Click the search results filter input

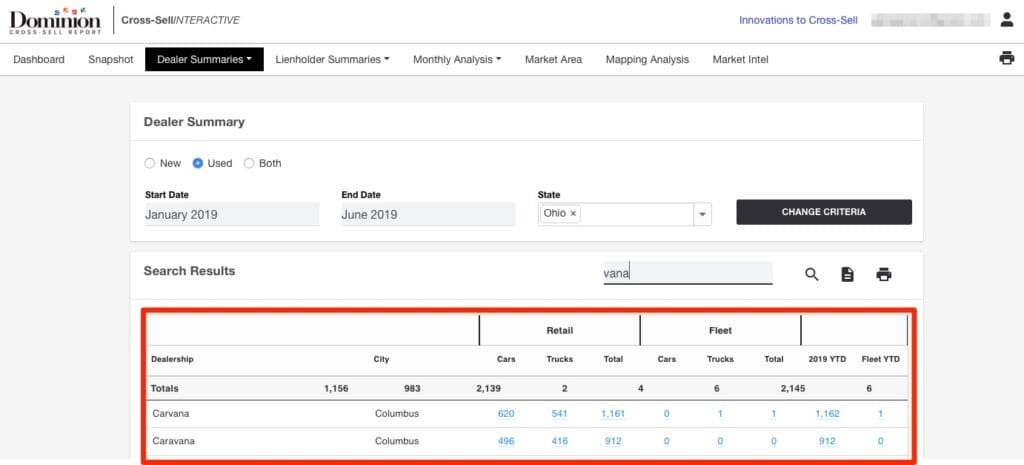click(688, 274)
